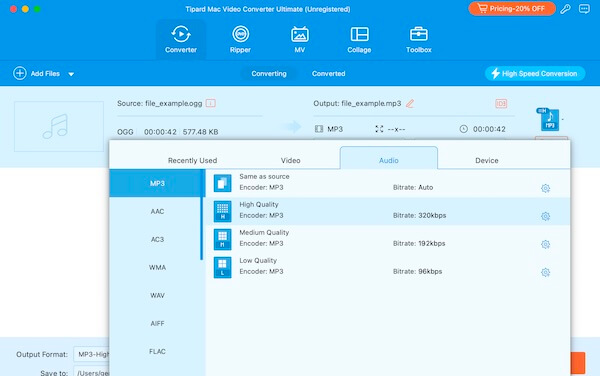Click the audio file music thumbnail
The image size is (600, 376).
coord(59,126)
